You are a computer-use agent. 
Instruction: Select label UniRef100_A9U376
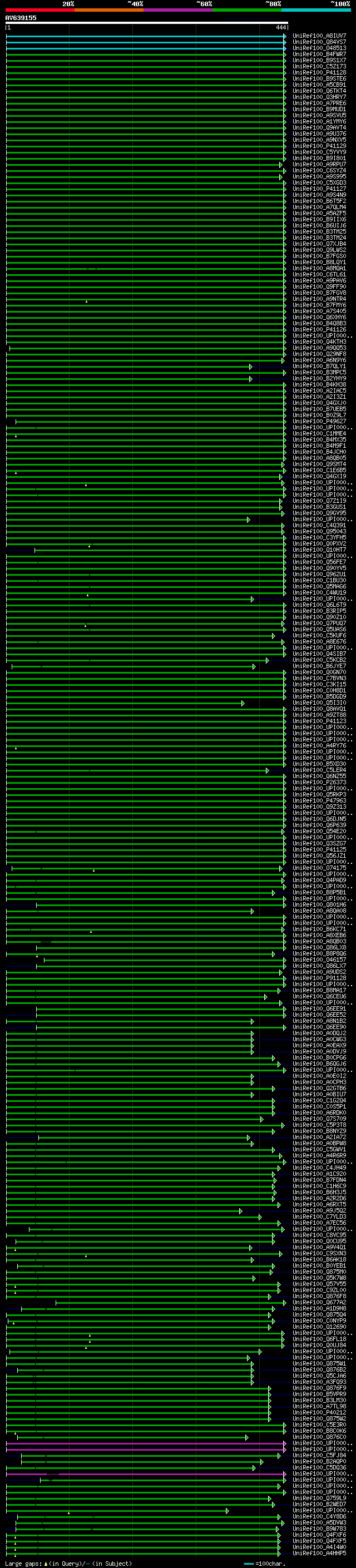click(319, 134)
